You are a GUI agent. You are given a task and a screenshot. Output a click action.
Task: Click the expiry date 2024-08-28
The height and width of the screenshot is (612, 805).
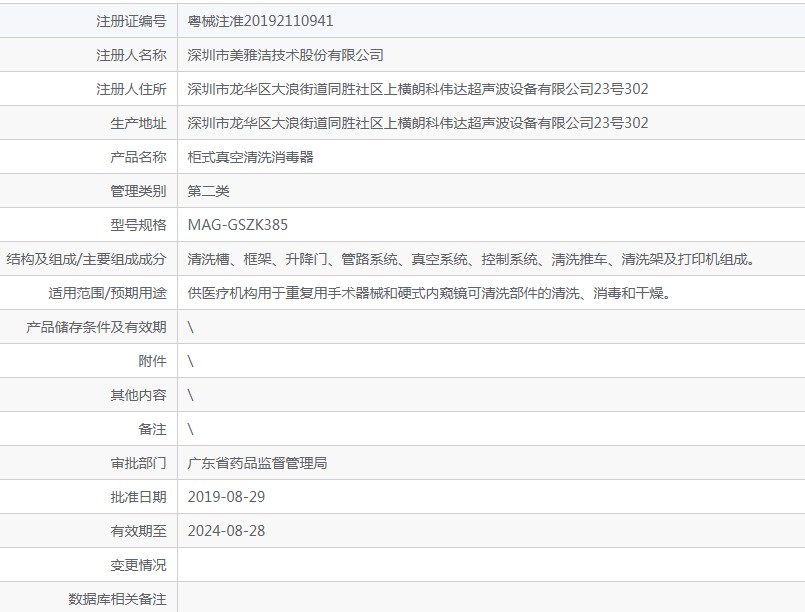pyautogui.click(x=227, y=531)
